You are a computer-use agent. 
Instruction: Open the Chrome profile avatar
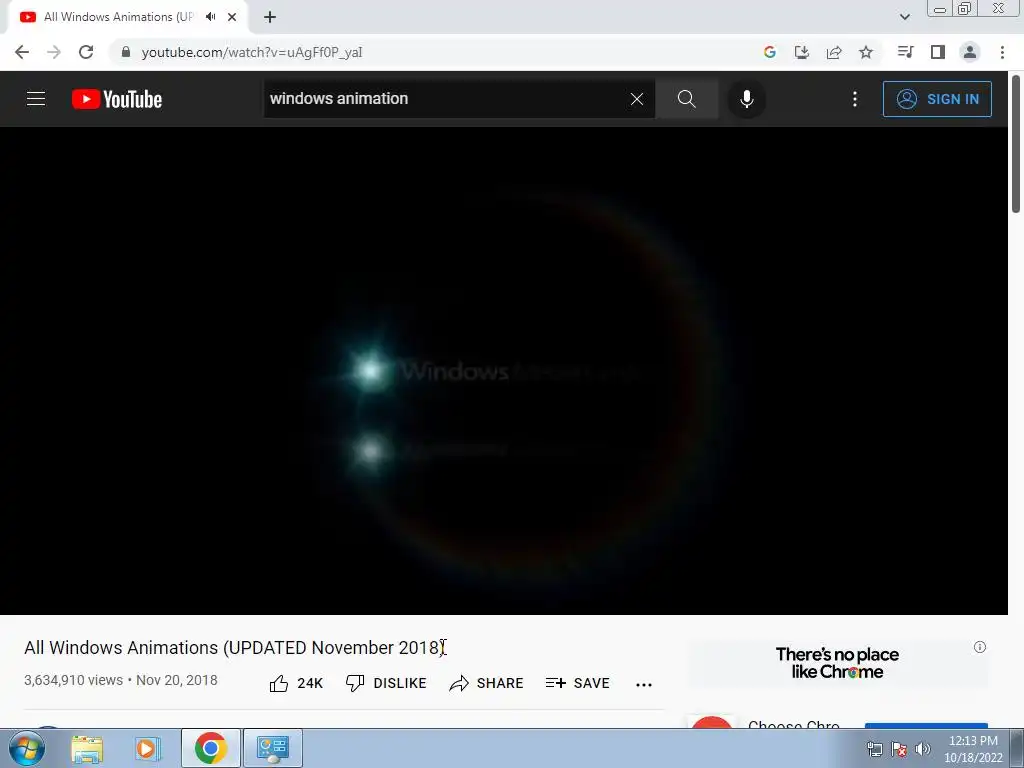pyautogui.click(x=970, y=52)
